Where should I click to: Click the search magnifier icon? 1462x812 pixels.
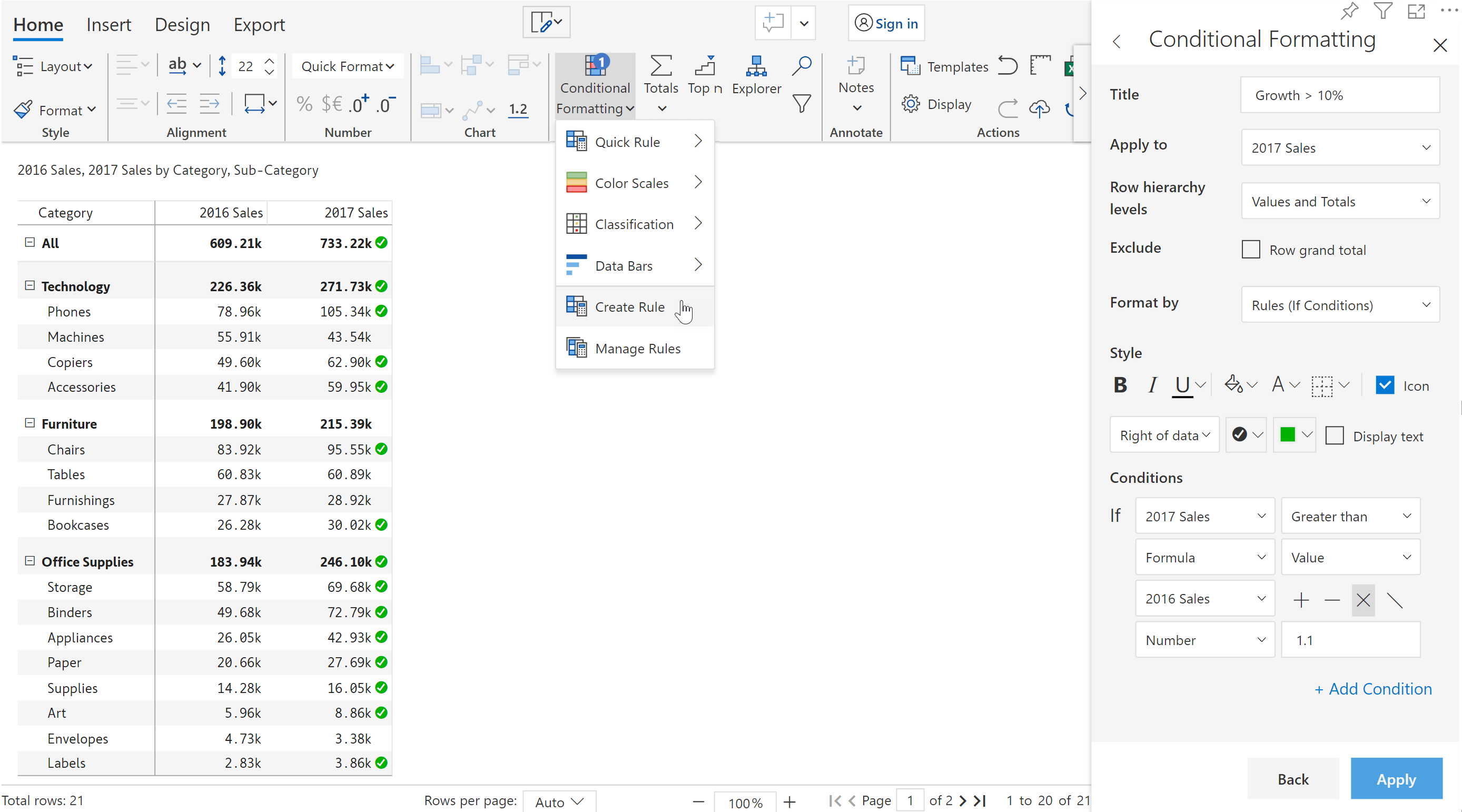coord(802,65)
